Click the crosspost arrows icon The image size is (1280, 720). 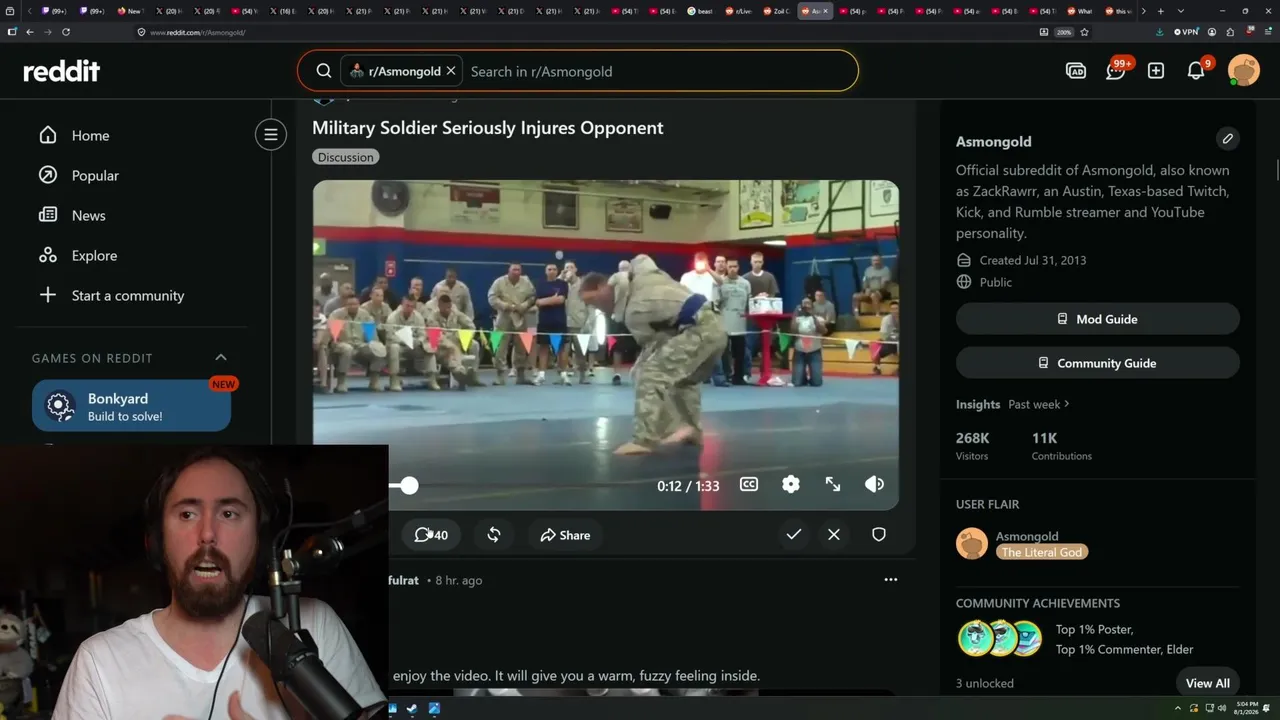(494, 535)
